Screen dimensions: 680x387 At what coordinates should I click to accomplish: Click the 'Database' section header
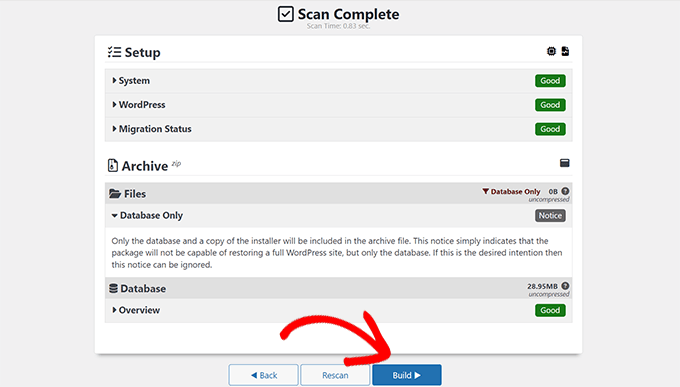click(338, 288)
